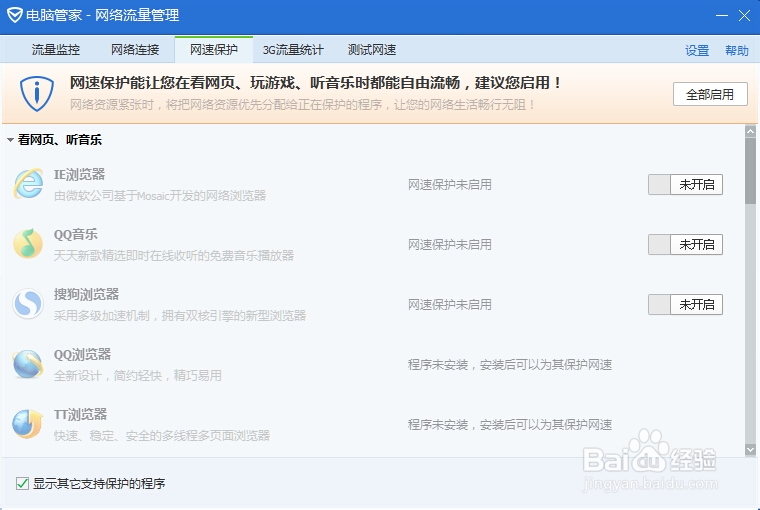Click the QQ音乐 green note icon
This screenshot has height=510, width=760.
28,244
